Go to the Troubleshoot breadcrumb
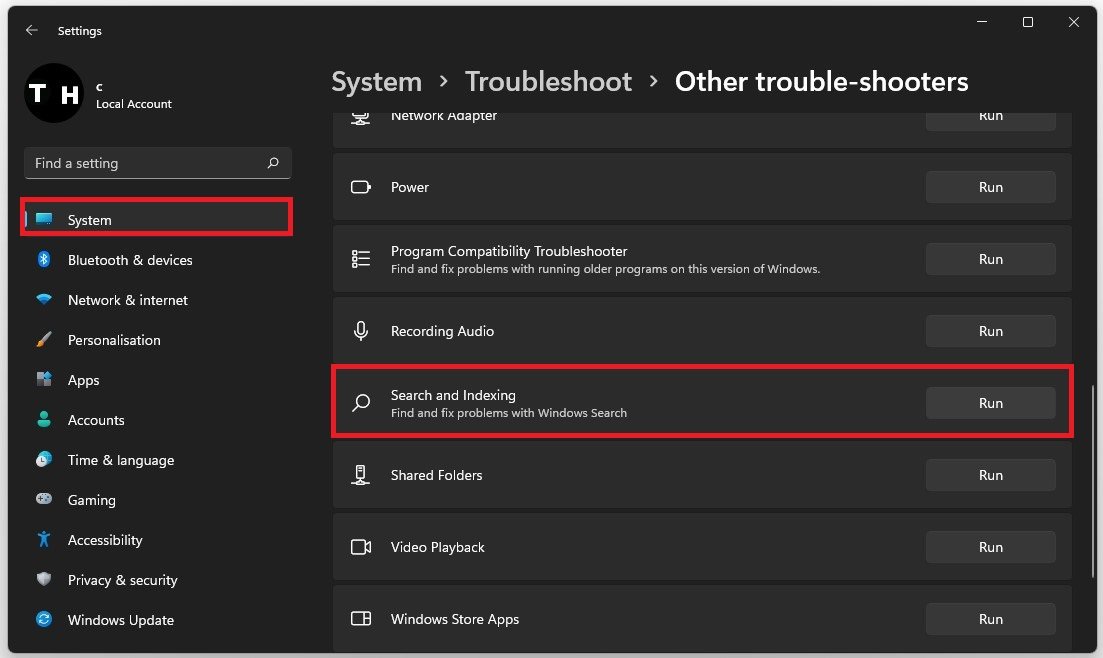The height and width of the screenshot is (658, 1103). pos(548,81)
